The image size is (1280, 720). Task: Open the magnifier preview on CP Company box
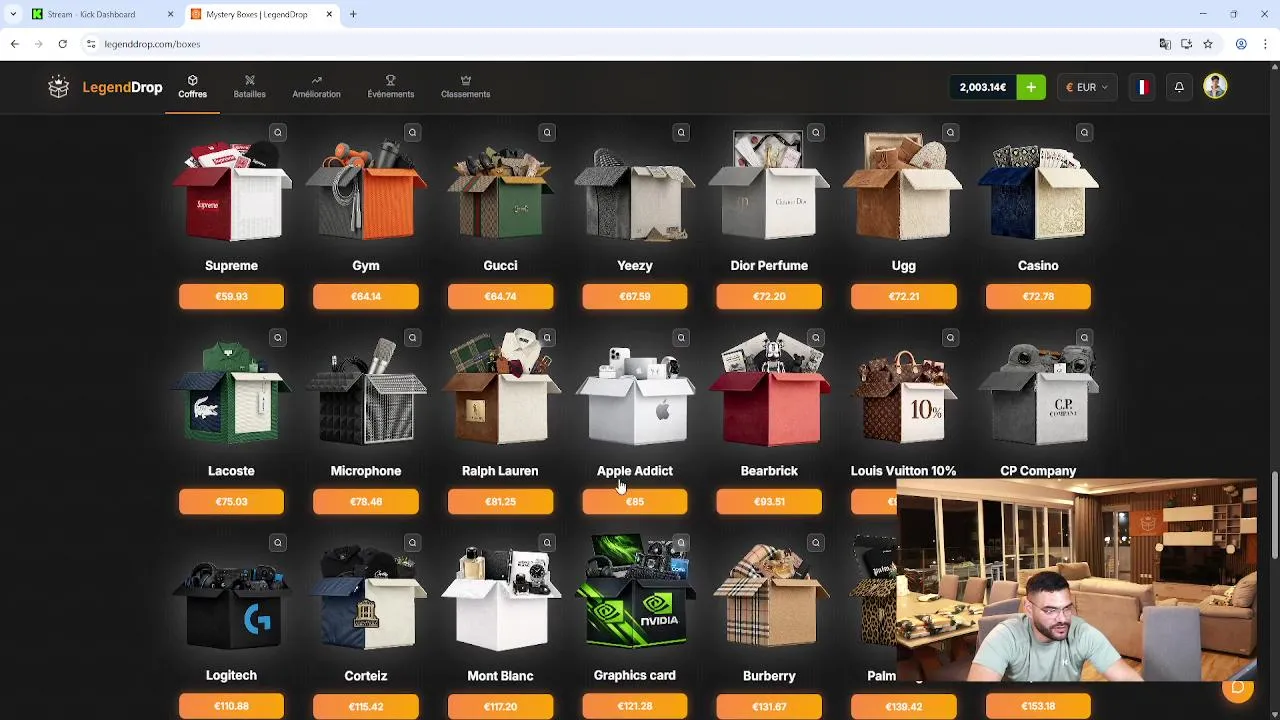coord(1084,337)
